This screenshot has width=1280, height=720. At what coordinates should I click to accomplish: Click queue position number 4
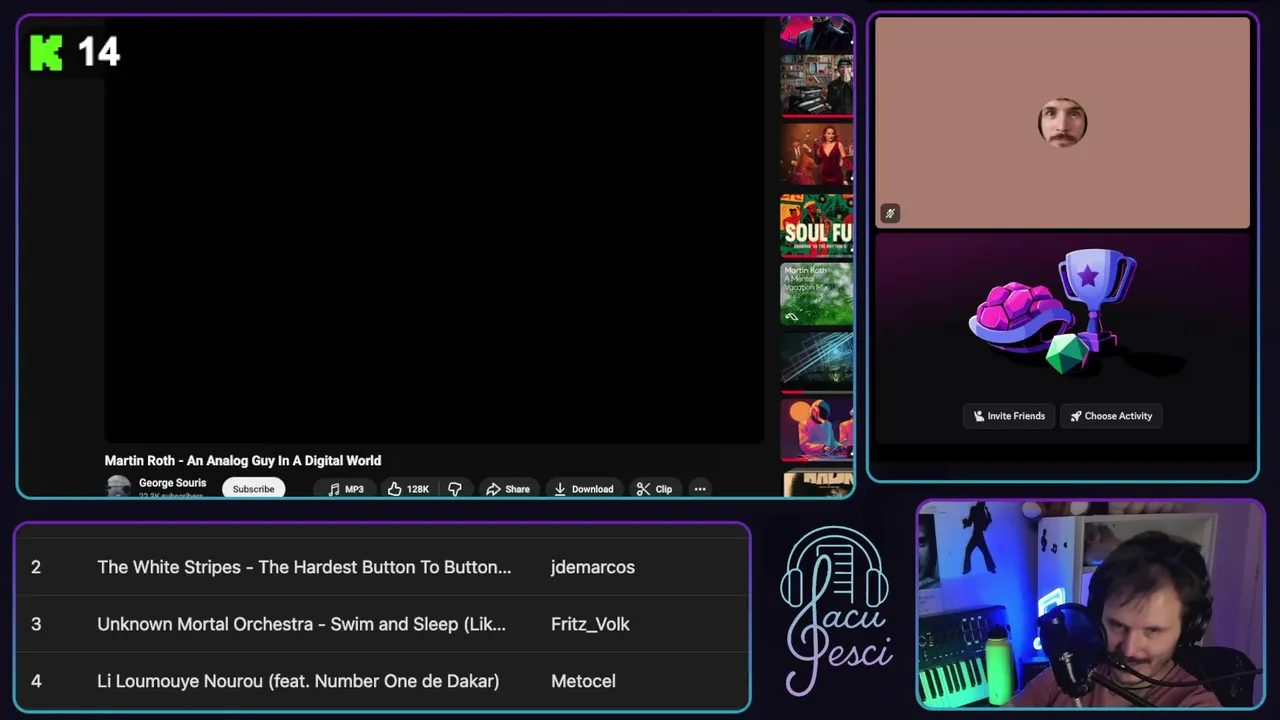(36, 681)
